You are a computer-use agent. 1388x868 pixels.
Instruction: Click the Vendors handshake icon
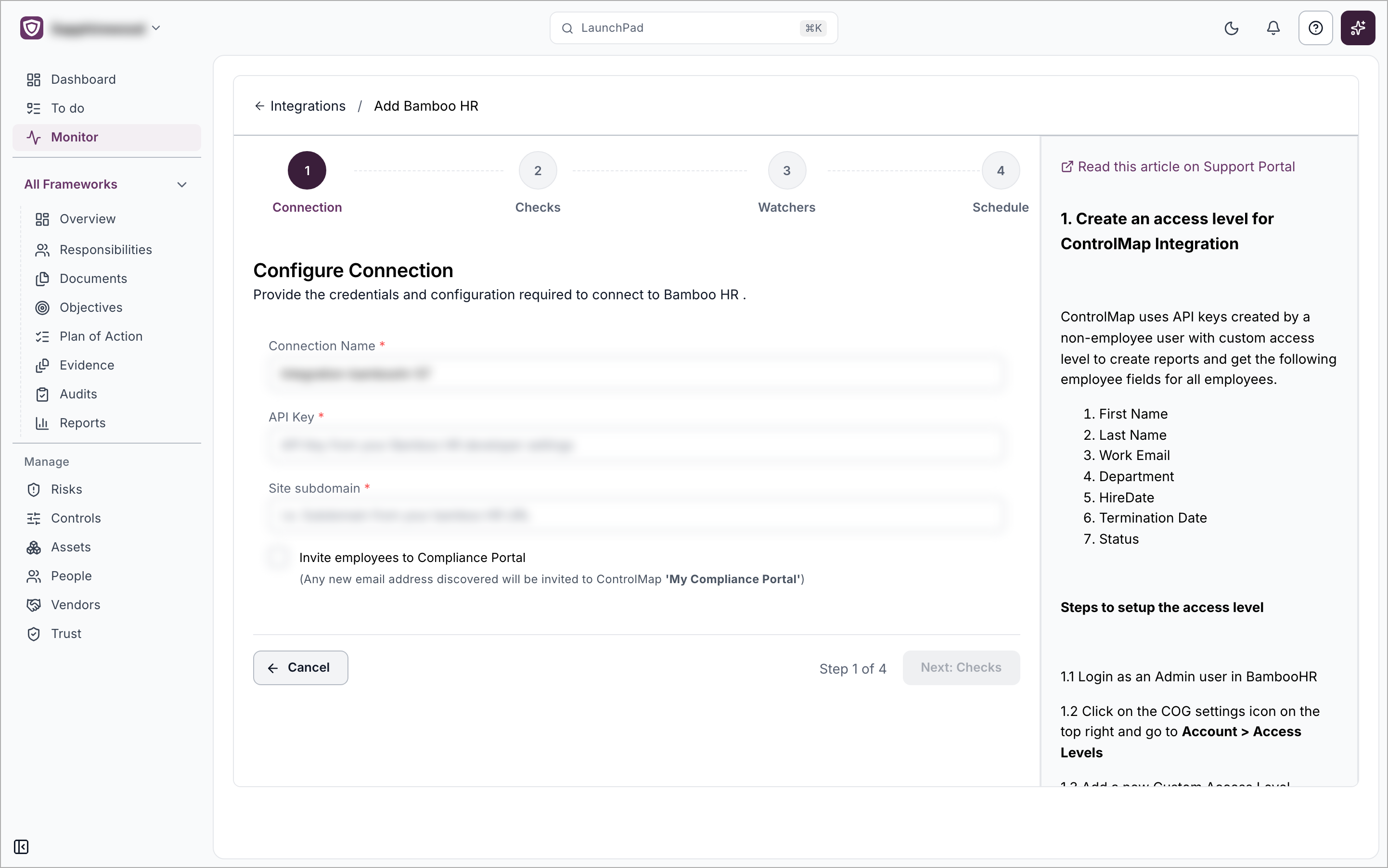[34, 605]
